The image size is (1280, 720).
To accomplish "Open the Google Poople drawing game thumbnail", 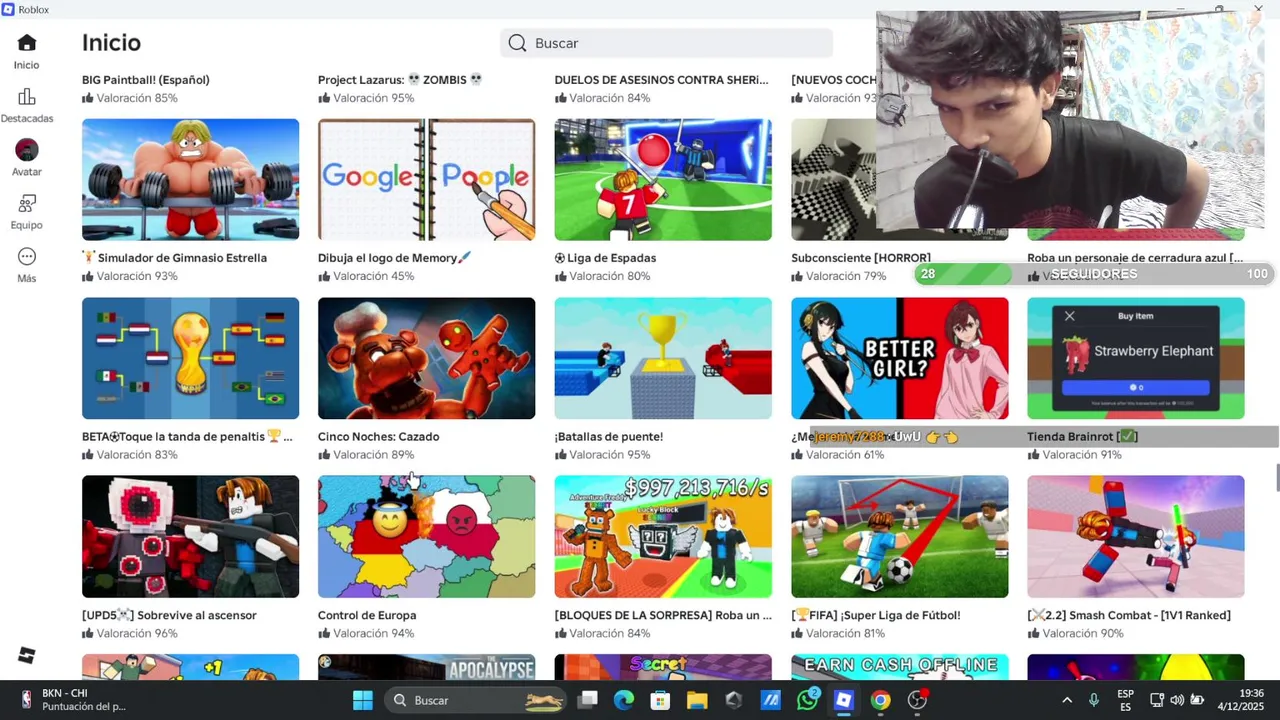I will click(426, 180).
